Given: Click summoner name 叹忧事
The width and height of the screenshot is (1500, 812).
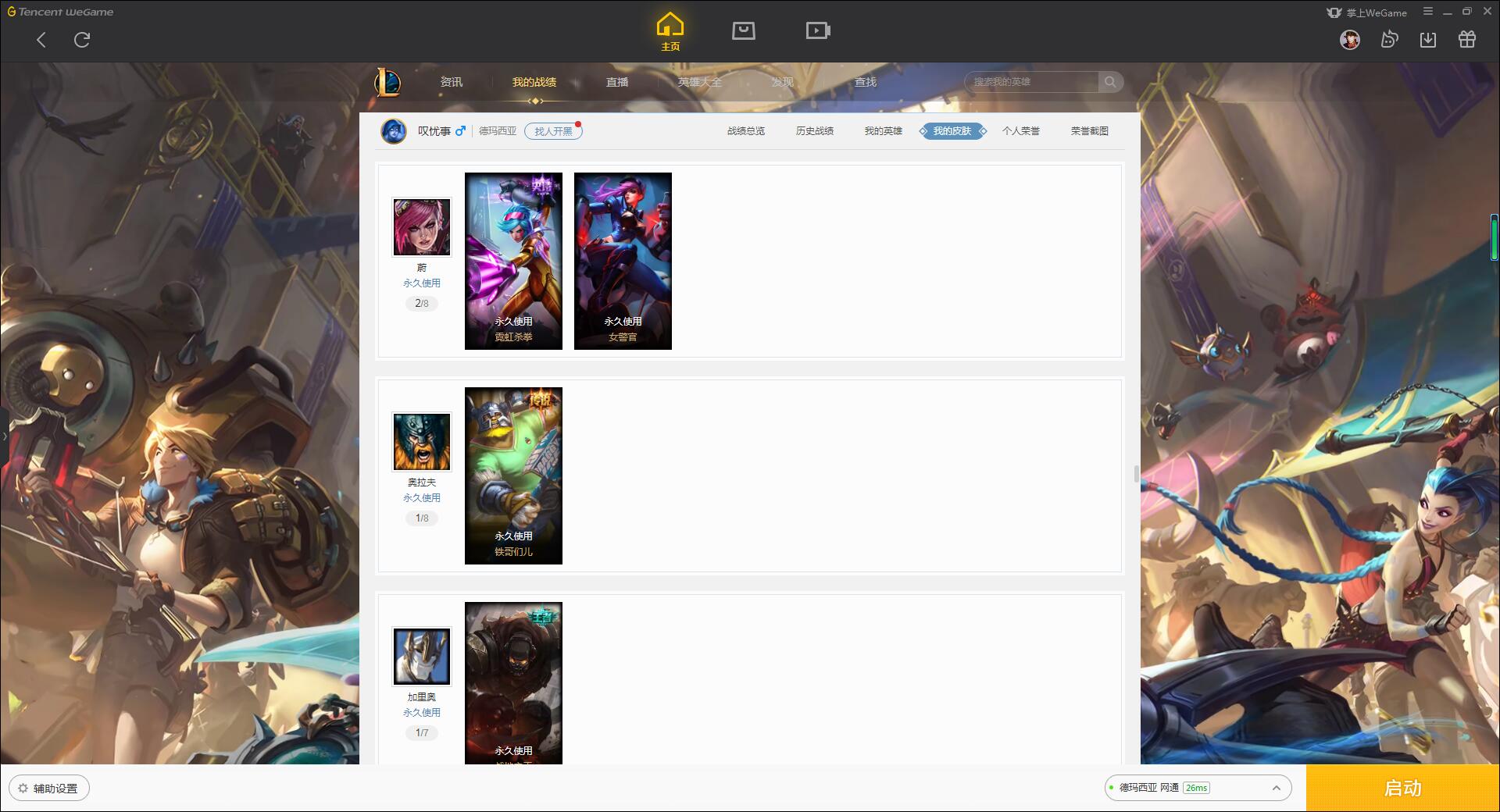Looking at the screenshot, I should coord(434,131).
